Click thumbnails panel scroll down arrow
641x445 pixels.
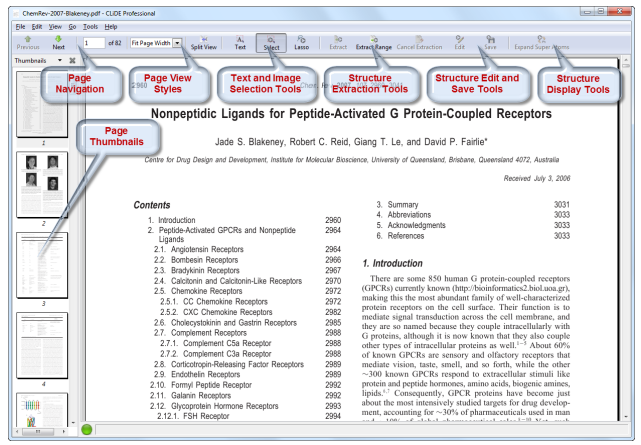click(x=73, y=423)
